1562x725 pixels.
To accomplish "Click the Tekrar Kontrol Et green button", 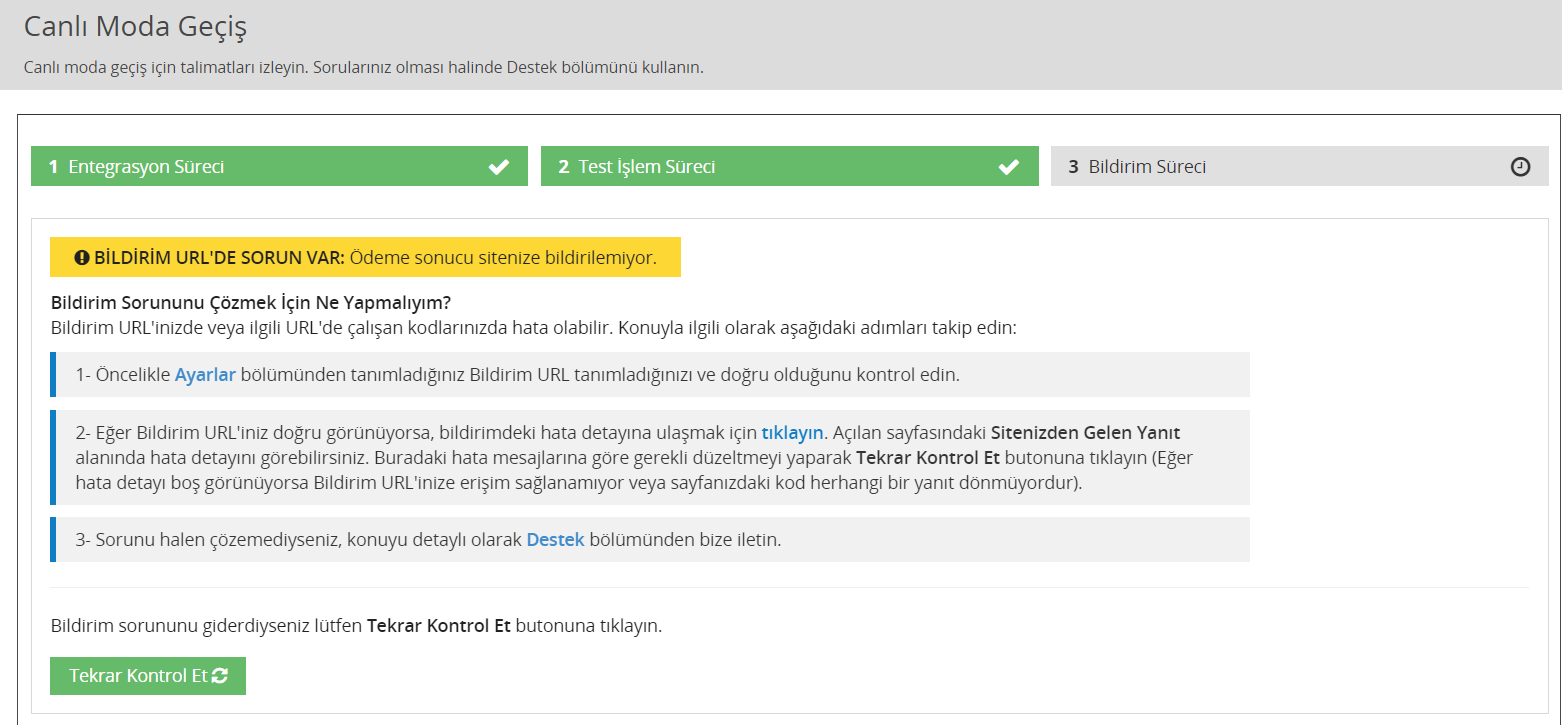I will 148,676.
